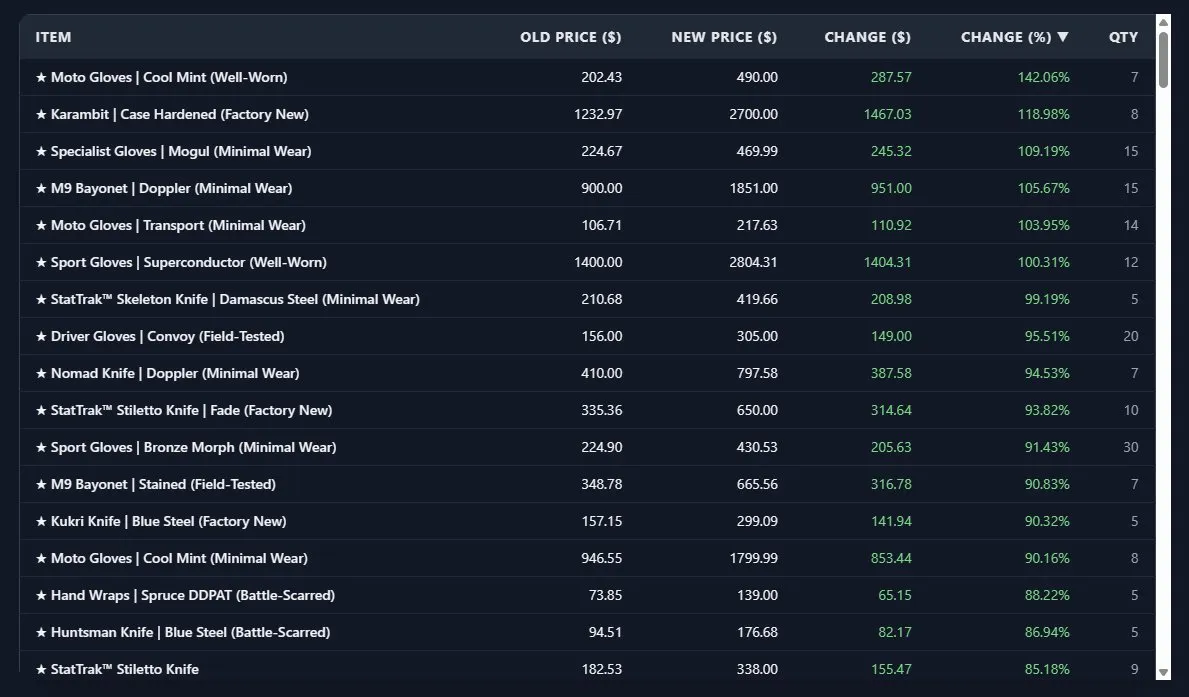Click the star beside Huntsman Knife Blue Steel
1189x697 pixels.
(41, 632)
